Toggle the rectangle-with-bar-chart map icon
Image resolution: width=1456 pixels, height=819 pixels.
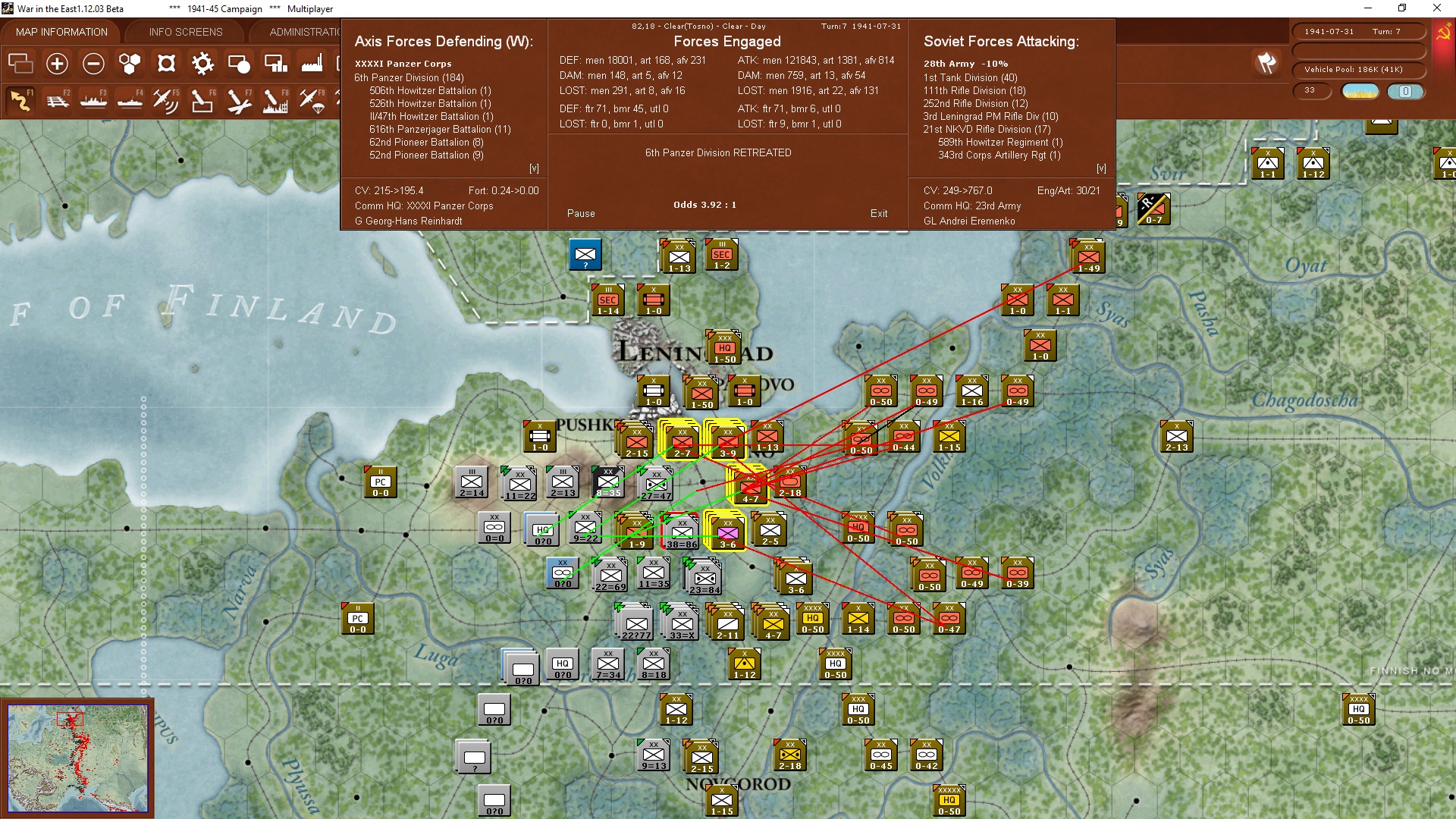(275, 64)
